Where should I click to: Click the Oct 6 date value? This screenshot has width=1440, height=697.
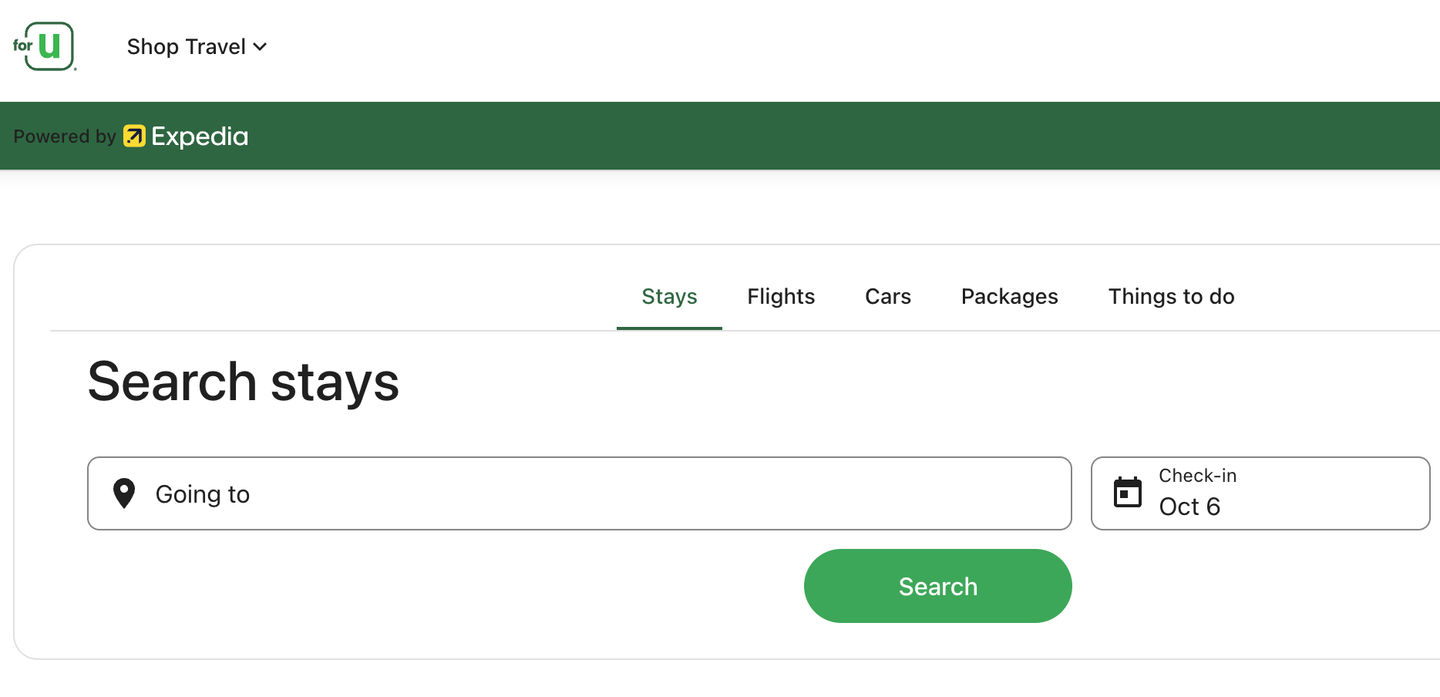point(1189,507)
